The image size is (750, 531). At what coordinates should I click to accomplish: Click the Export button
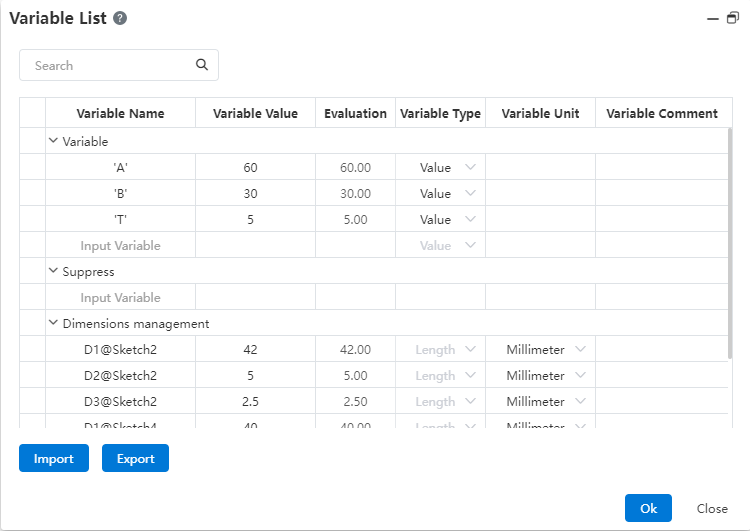click(135, 458)
